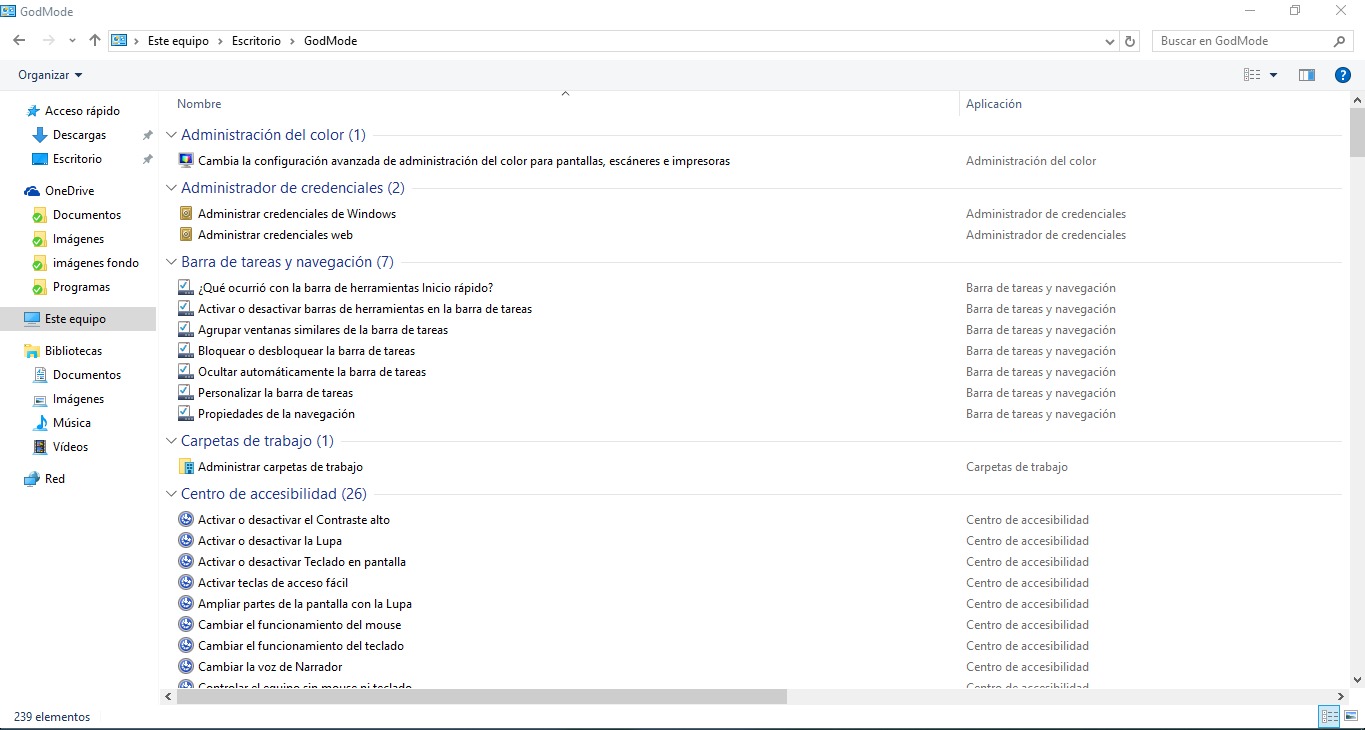This screenshot has height=730, width=1365.
Task: Click GodMode in the address breadcrumb
Action: click(x=330, y=41)
